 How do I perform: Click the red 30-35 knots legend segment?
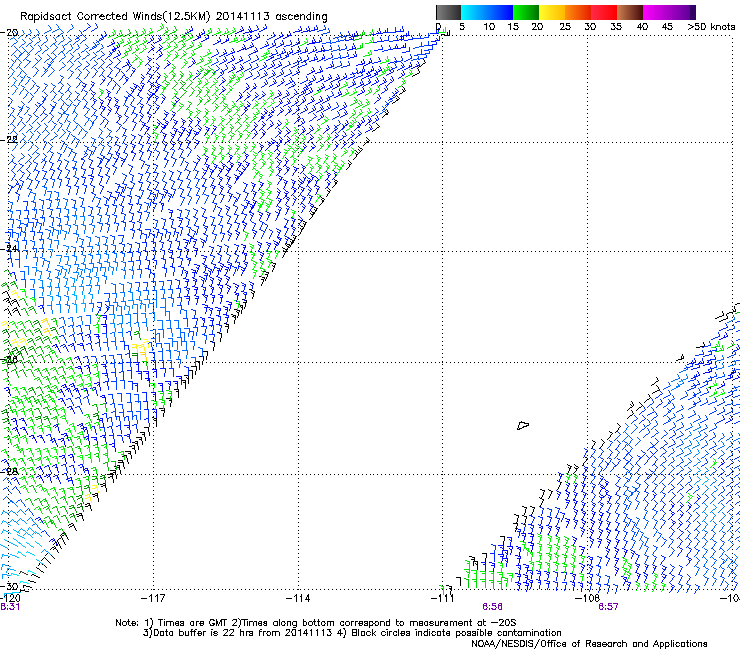click(x=604, y=12)
